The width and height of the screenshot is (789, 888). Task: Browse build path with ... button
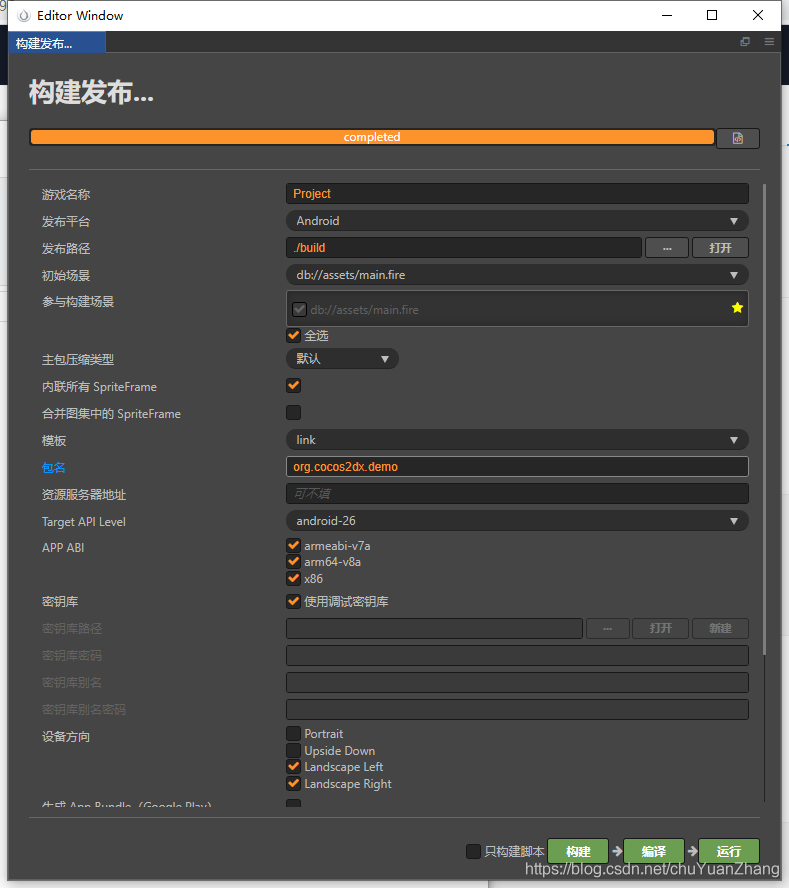(667, 247)
